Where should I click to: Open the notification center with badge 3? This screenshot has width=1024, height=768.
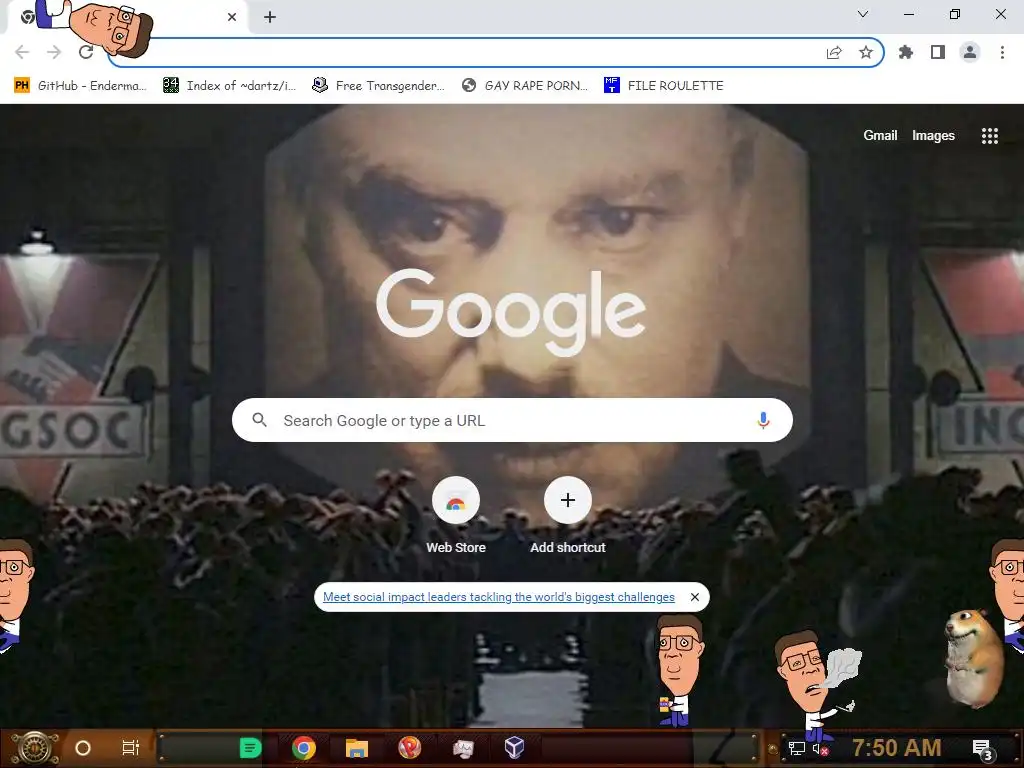tap(983, 750)
